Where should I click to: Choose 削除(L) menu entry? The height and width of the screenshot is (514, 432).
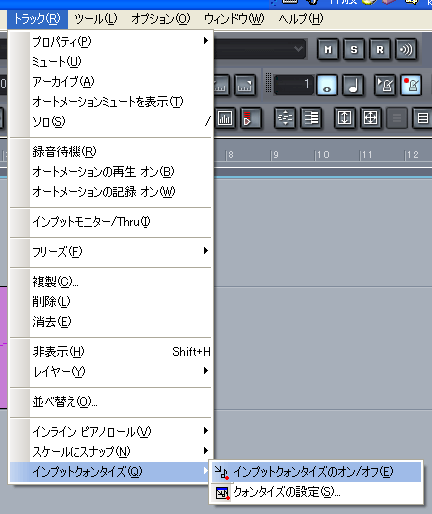click(111, 302)
